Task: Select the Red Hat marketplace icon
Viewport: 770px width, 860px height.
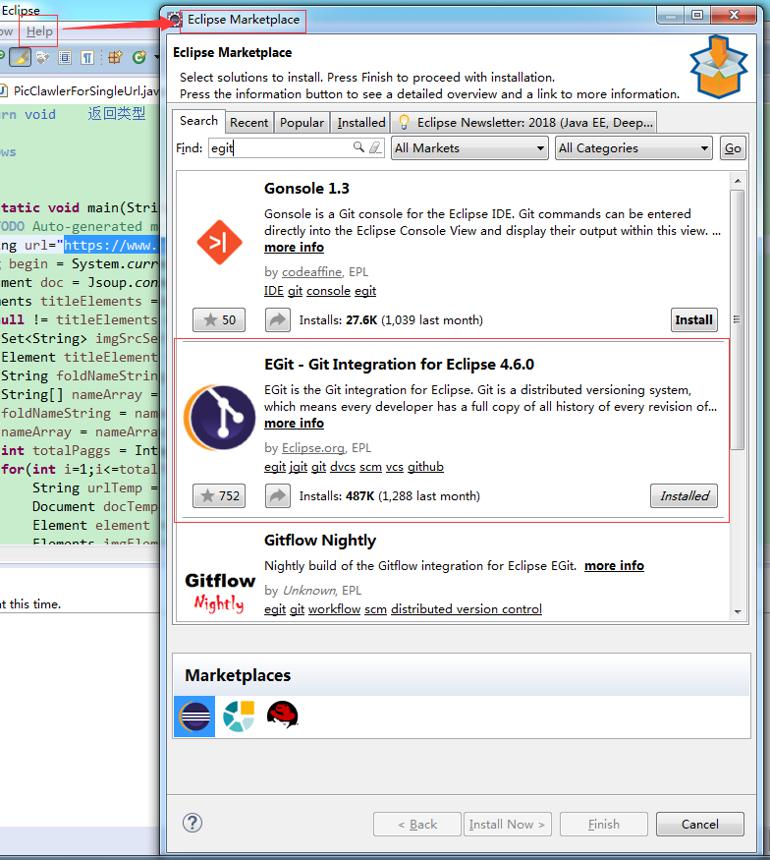Action: pyautogui.click(x=282, y=715)
